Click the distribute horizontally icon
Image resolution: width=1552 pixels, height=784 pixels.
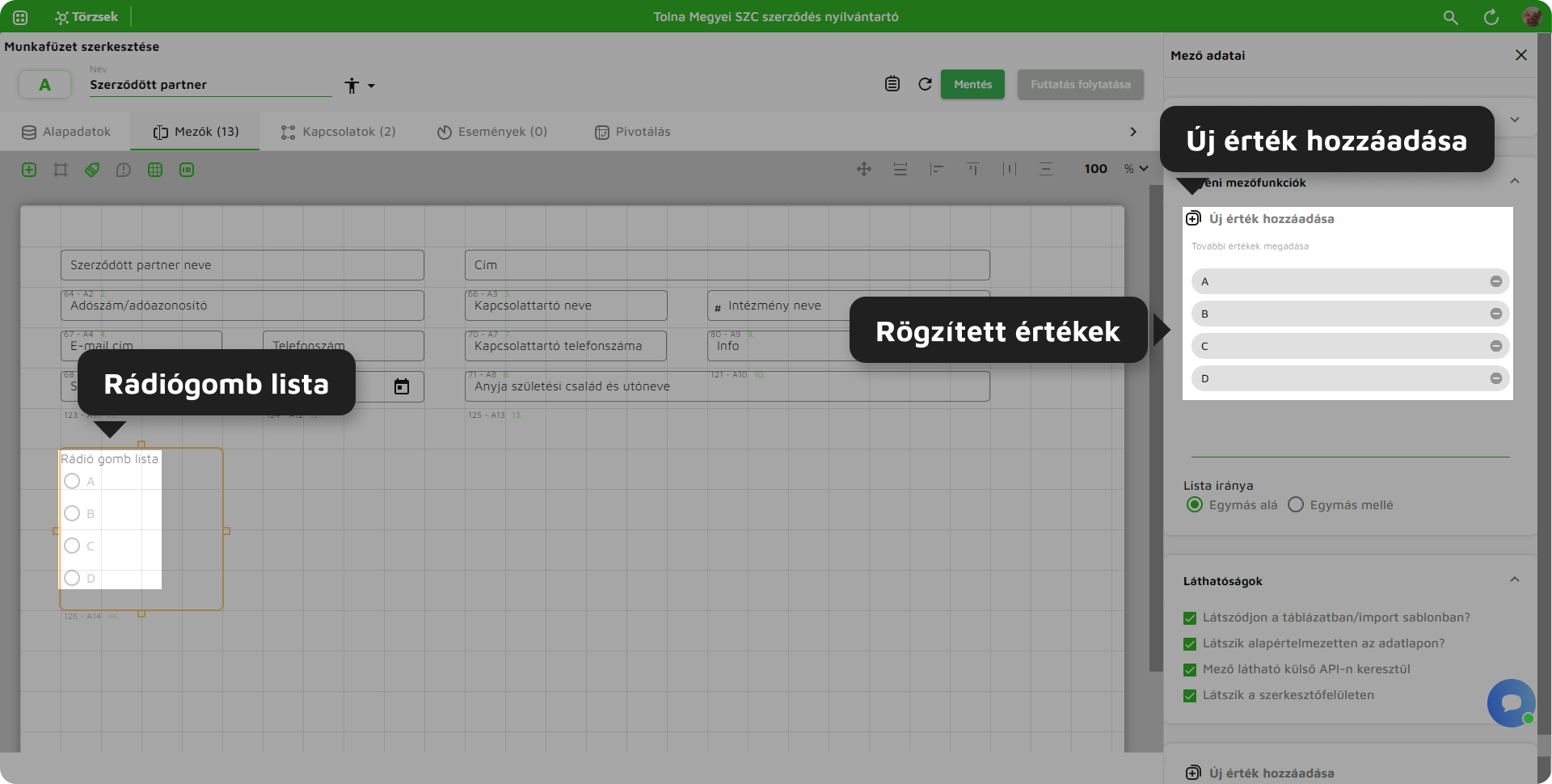(1010, 169)
